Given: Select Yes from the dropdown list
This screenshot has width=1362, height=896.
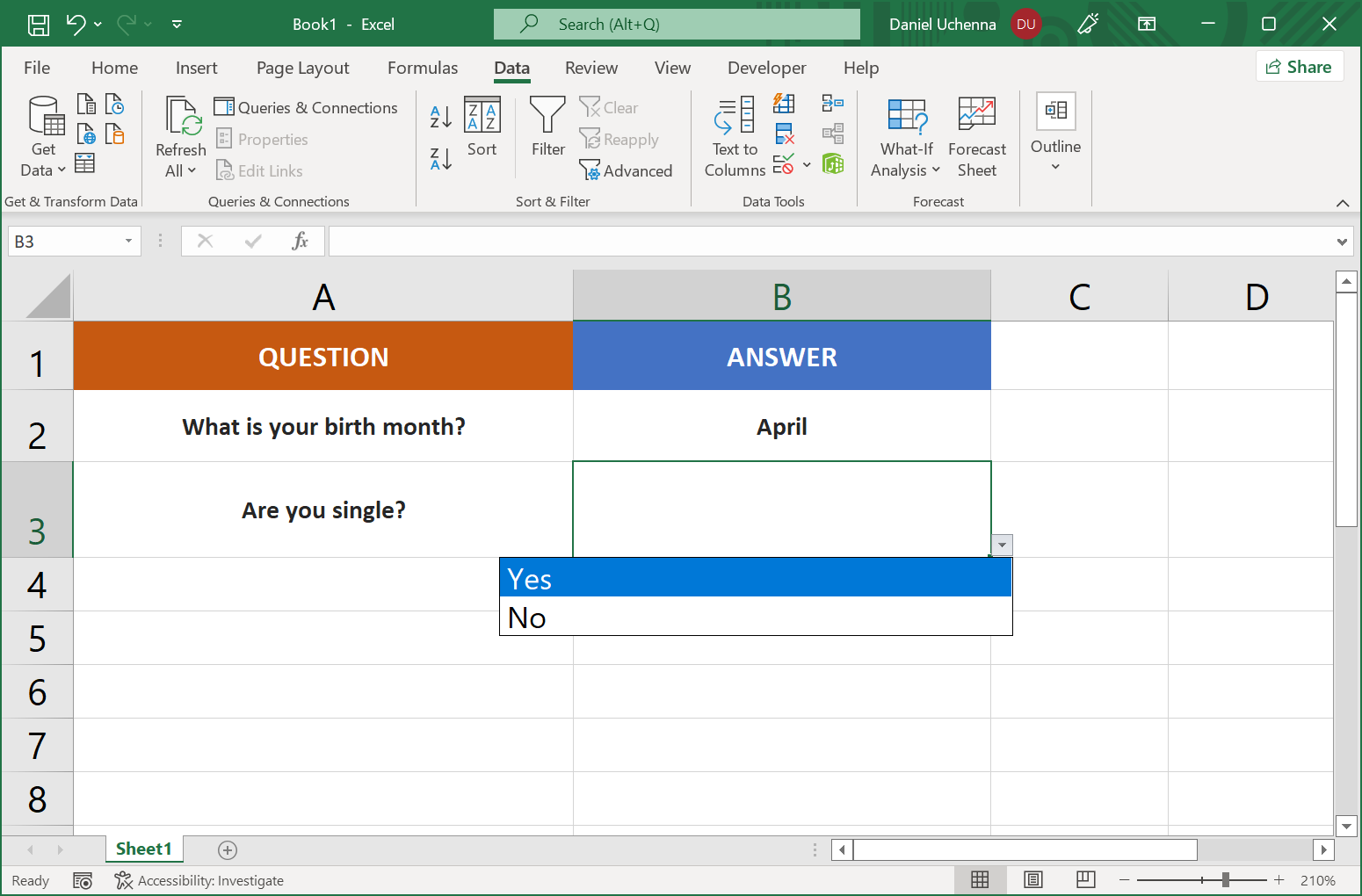Looking at the screenshot, I should coord(756,578).
